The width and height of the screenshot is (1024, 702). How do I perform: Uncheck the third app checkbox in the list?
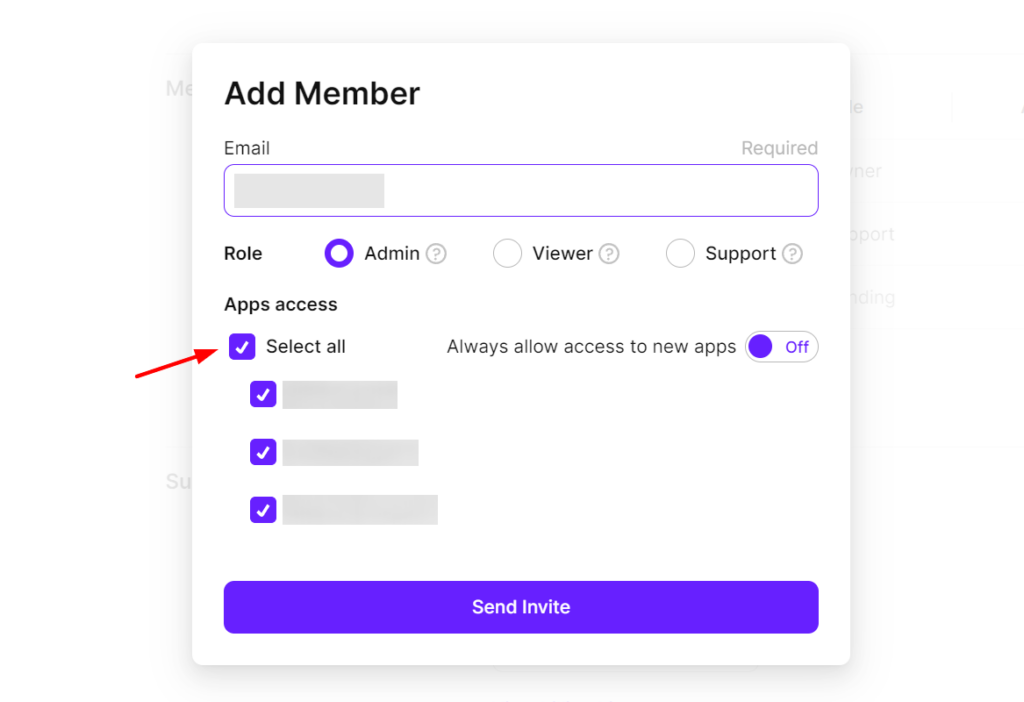(x=263, y=510)
